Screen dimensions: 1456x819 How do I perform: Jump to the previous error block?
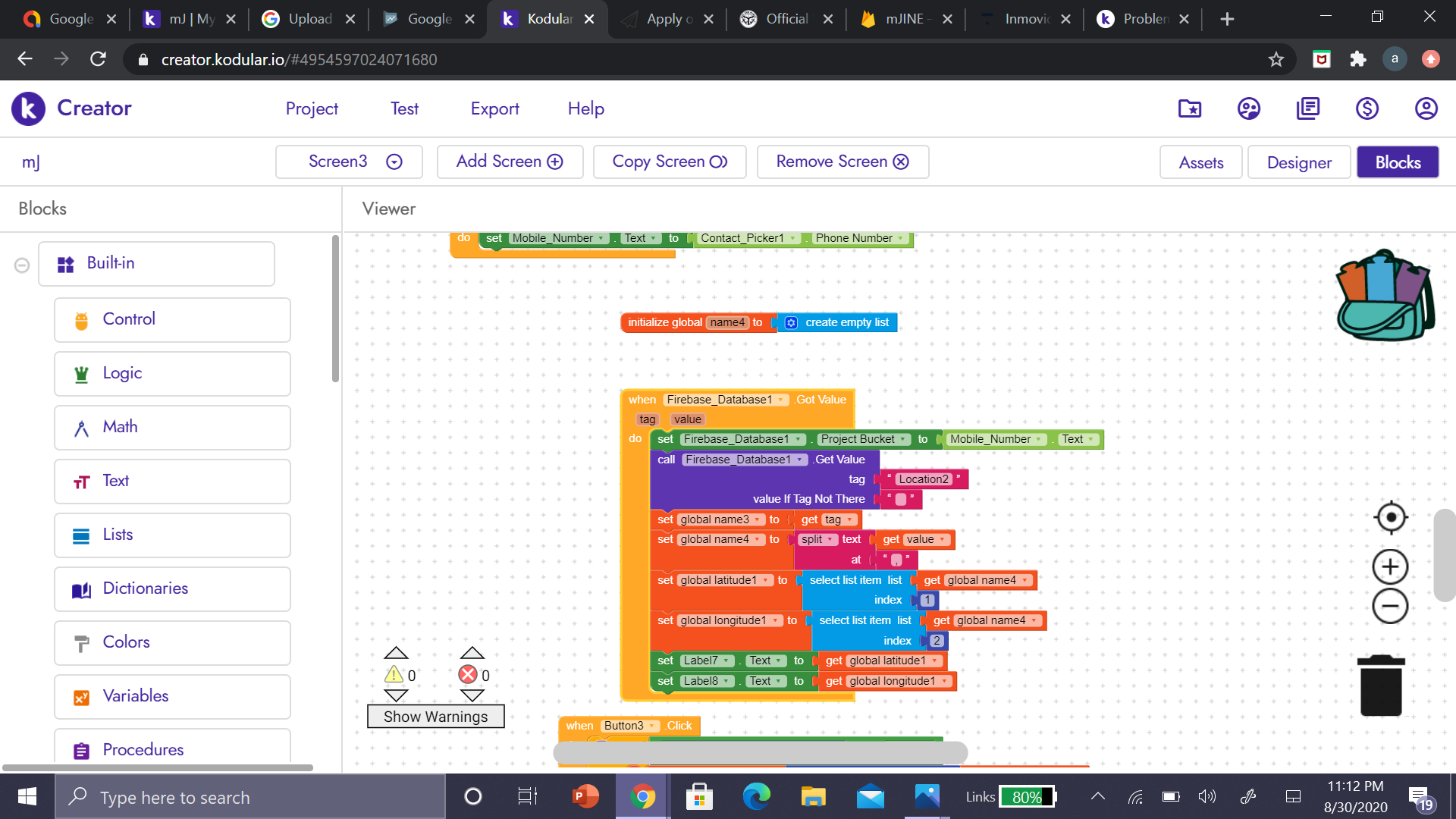click(x=472, y=653)
